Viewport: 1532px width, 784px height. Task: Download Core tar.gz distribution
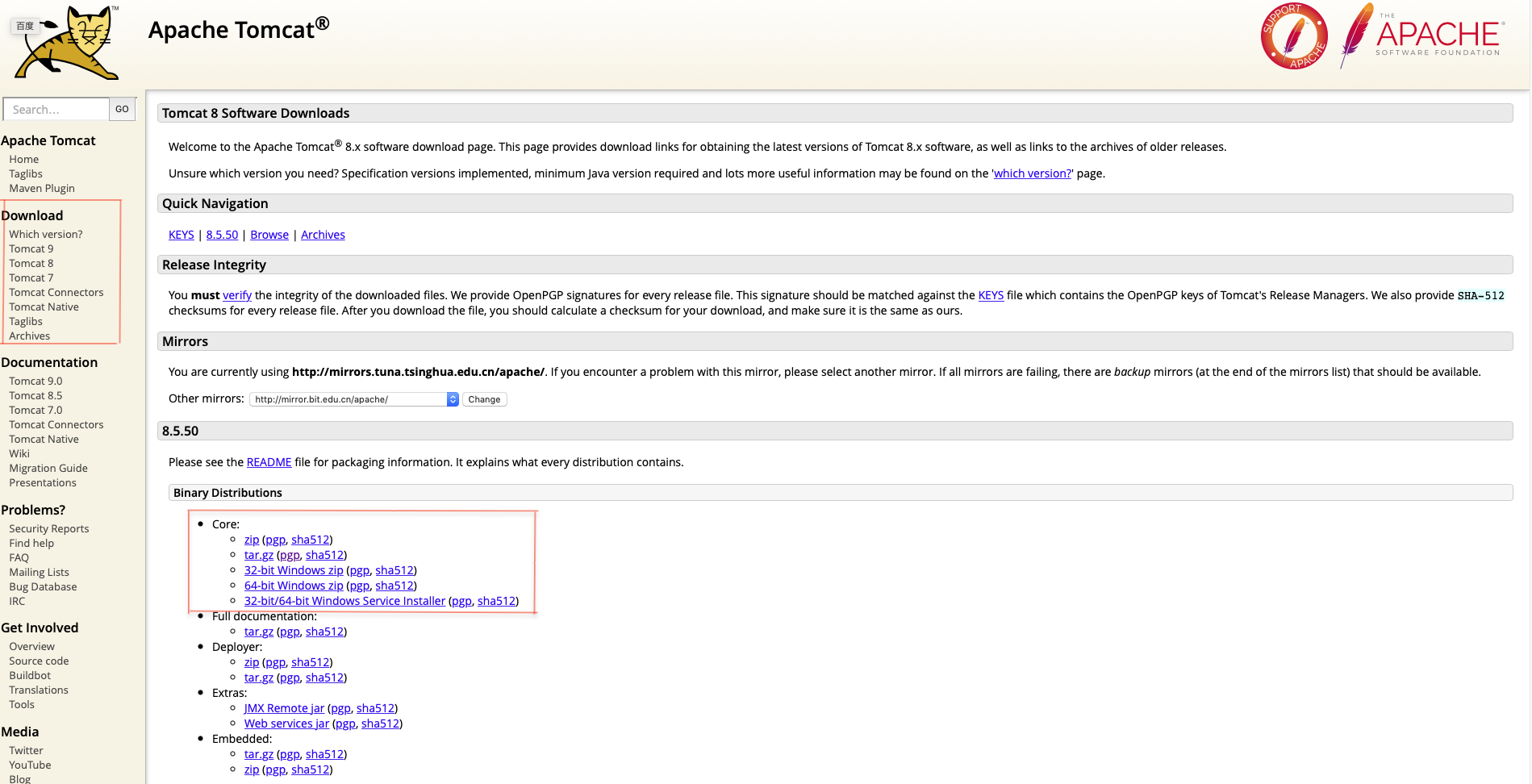(x=259, y=555)
